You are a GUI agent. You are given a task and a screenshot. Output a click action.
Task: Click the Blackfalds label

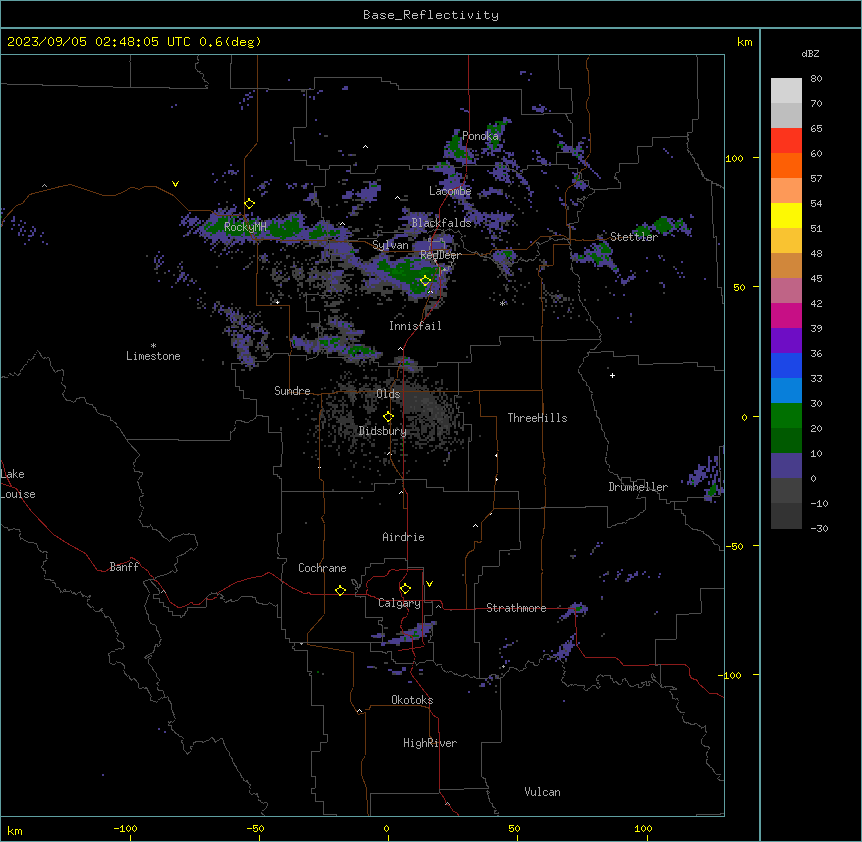tap(441, 223)
